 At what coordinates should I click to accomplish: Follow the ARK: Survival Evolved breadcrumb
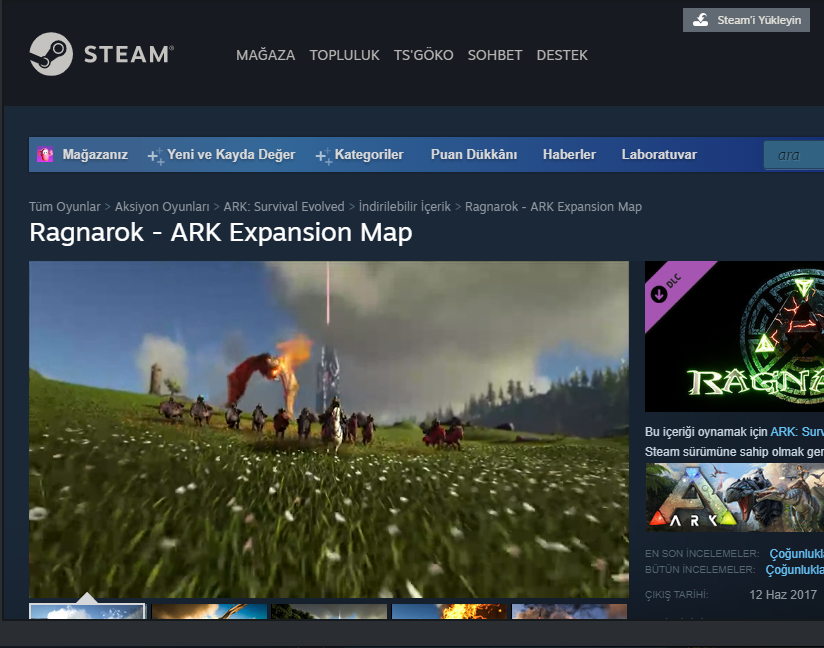coord(284,207)
